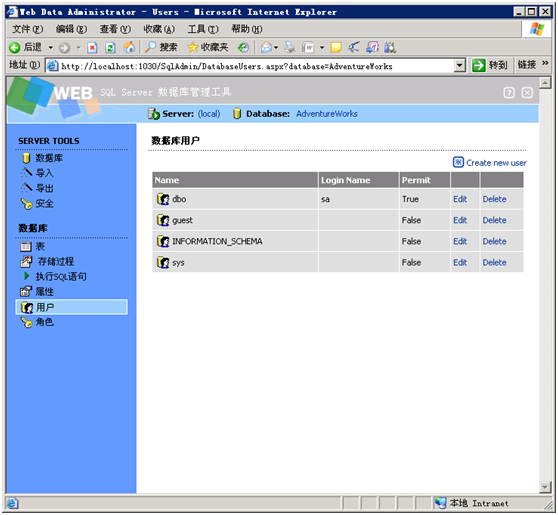Open the View (查看) menu
The image size is (558, 515).
coord(115,29)
